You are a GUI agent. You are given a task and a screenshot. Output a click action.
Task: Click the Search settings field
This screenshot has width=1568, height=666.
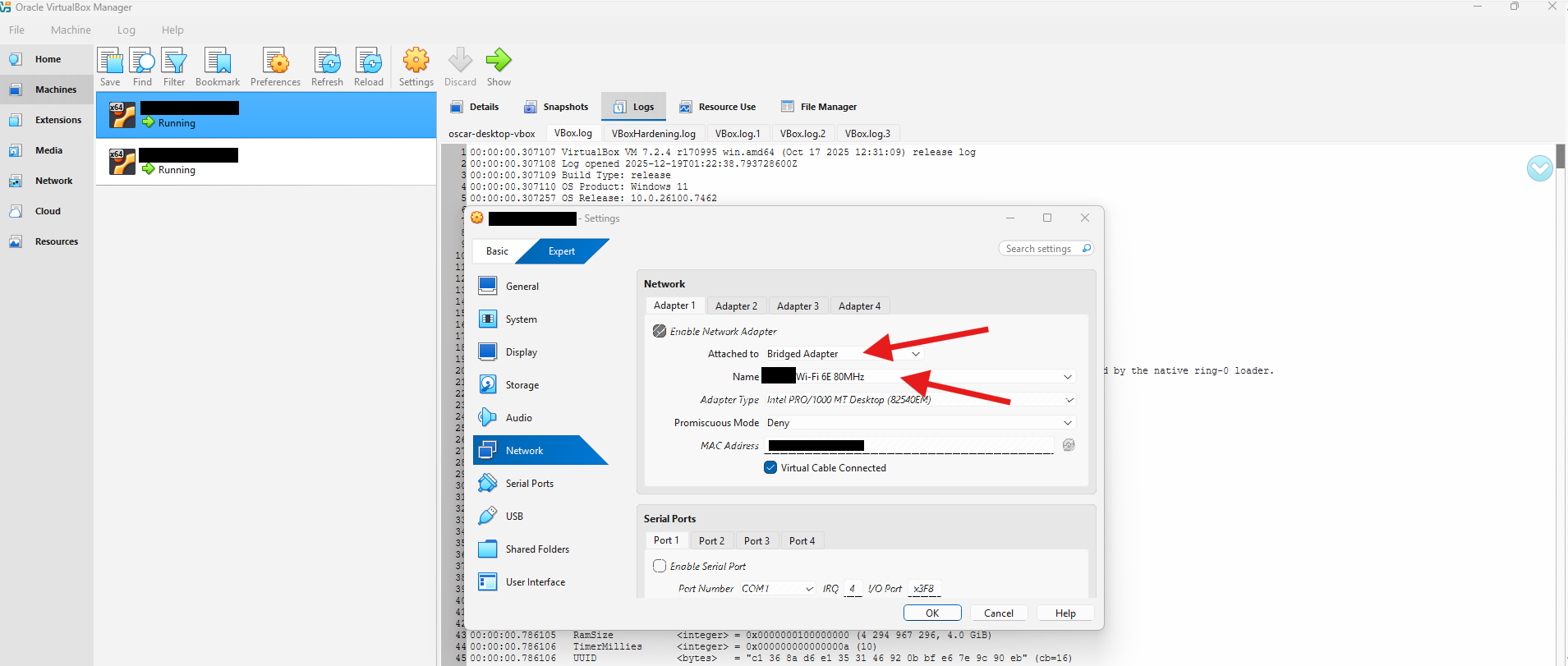[1046, 249]
